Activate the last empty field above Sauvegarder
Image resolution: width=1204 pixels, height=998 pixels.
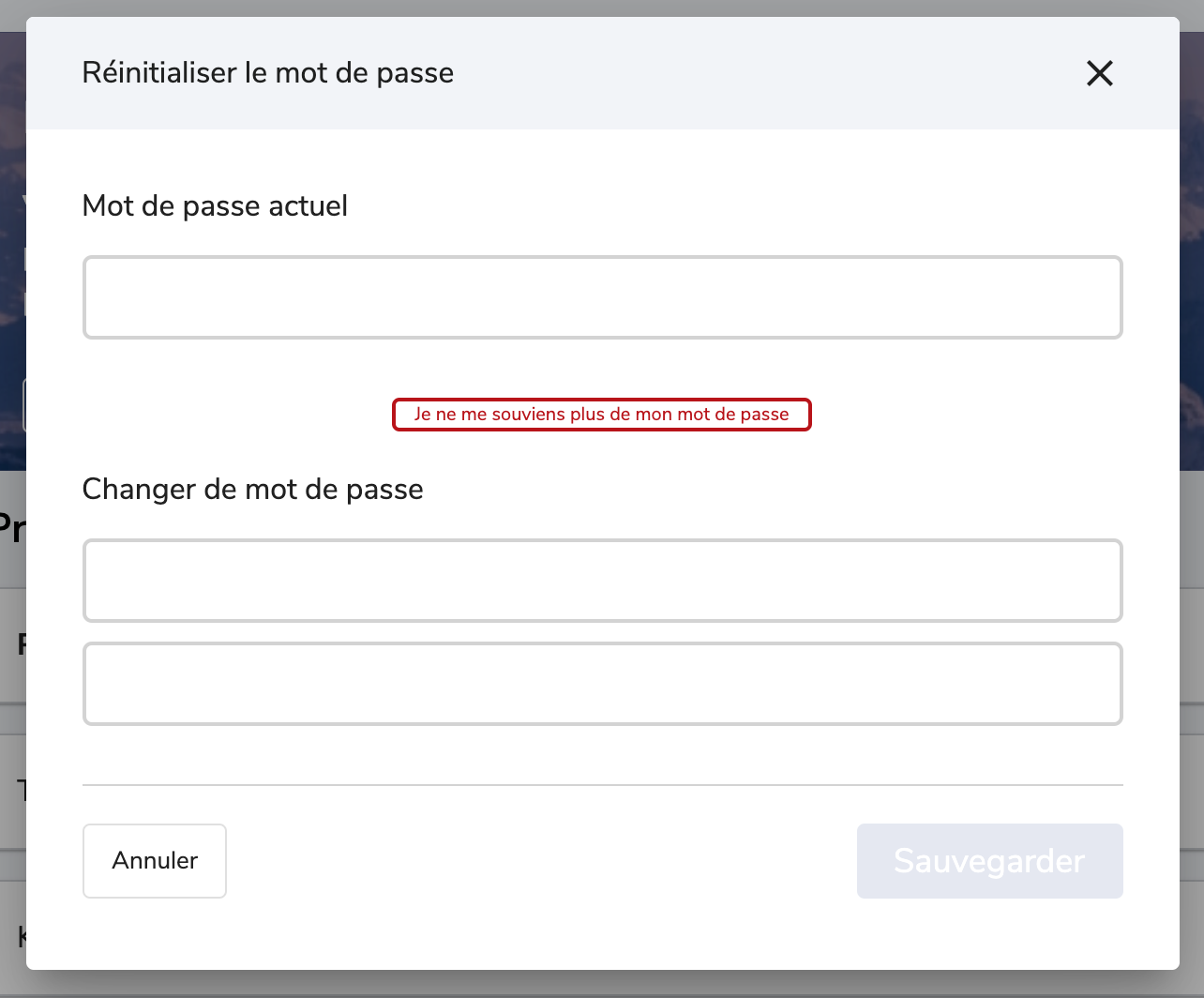point(603,684)
